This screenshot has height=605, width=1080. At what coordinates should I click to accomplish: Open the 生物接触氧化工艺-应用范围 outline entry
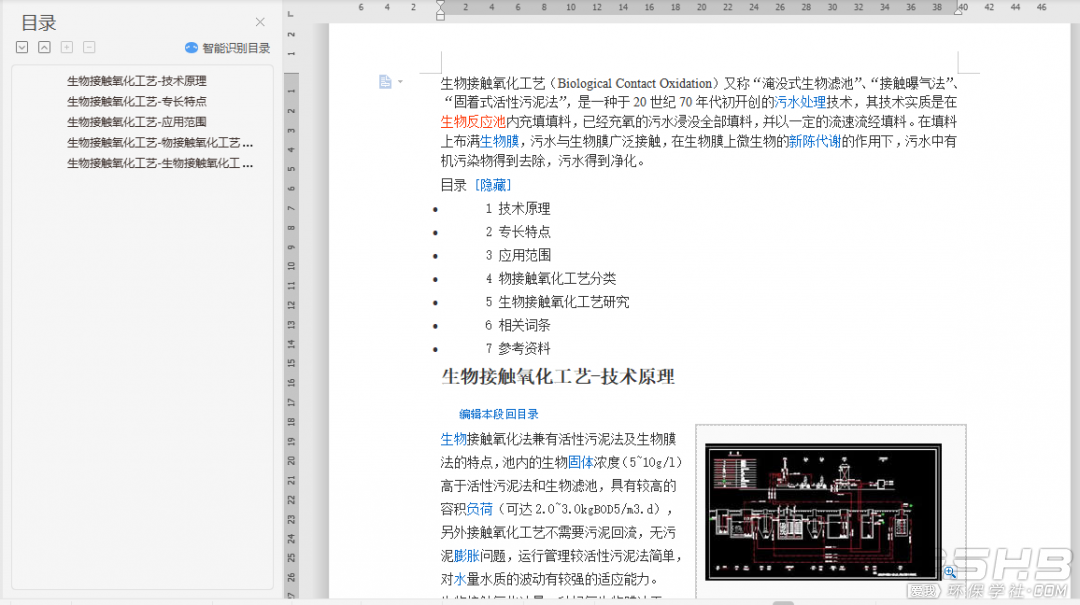(136, 122)
